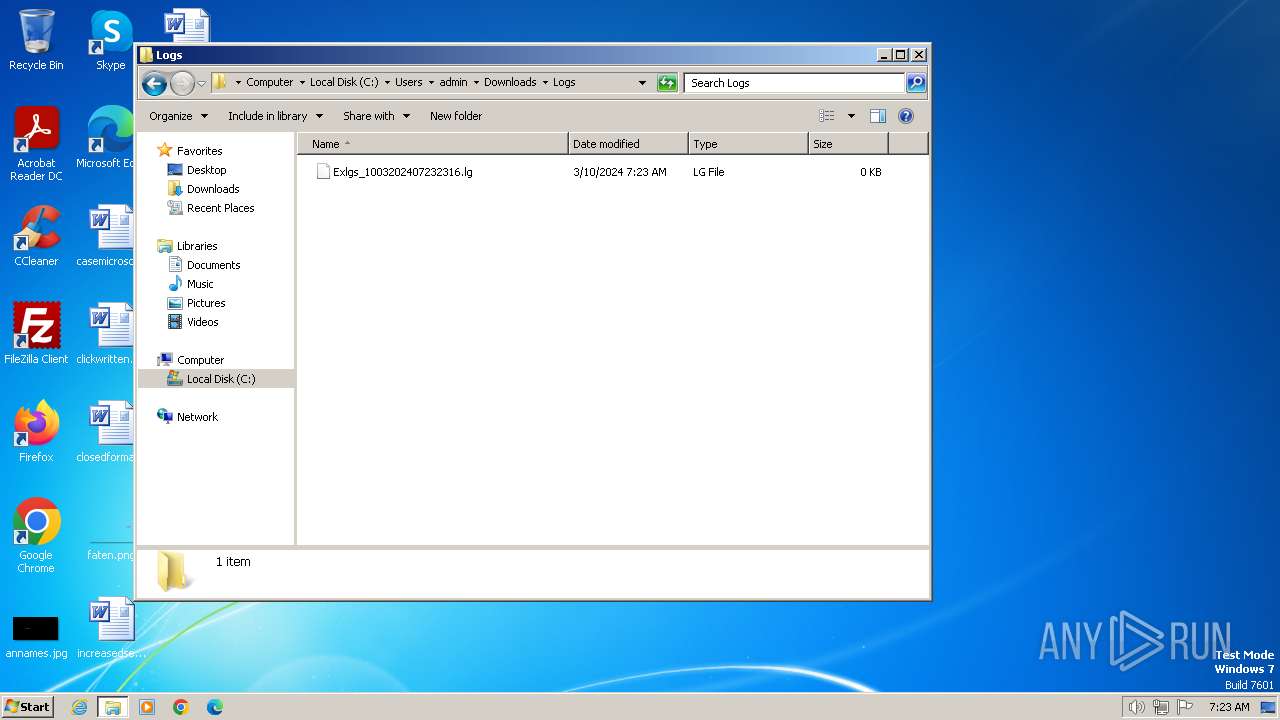Sort by the Type column
This screenshot has width=1280, height=720.
(748, 144)
